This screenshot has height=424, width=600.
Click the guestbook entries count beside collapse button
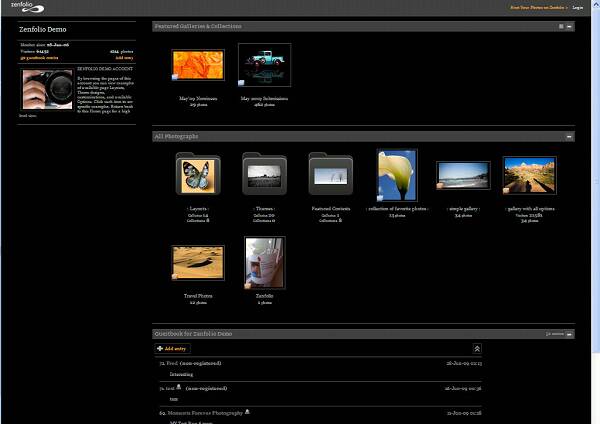[554, 334]
